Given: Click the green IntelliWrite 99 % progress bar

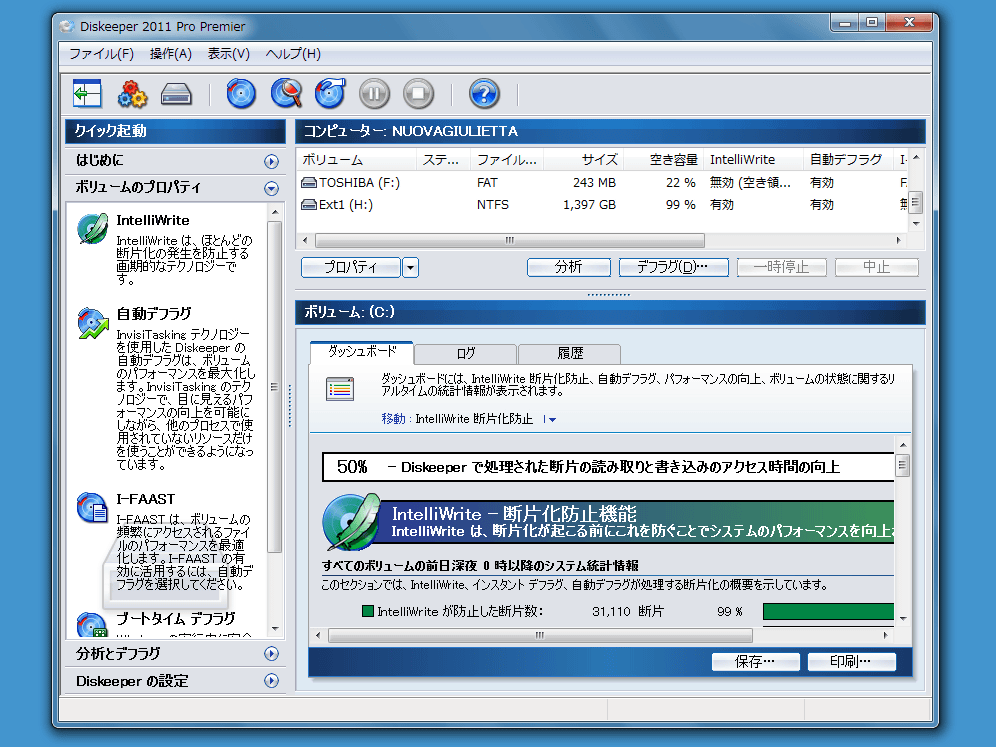Looking at the screenshot, I should coord(828,612).
